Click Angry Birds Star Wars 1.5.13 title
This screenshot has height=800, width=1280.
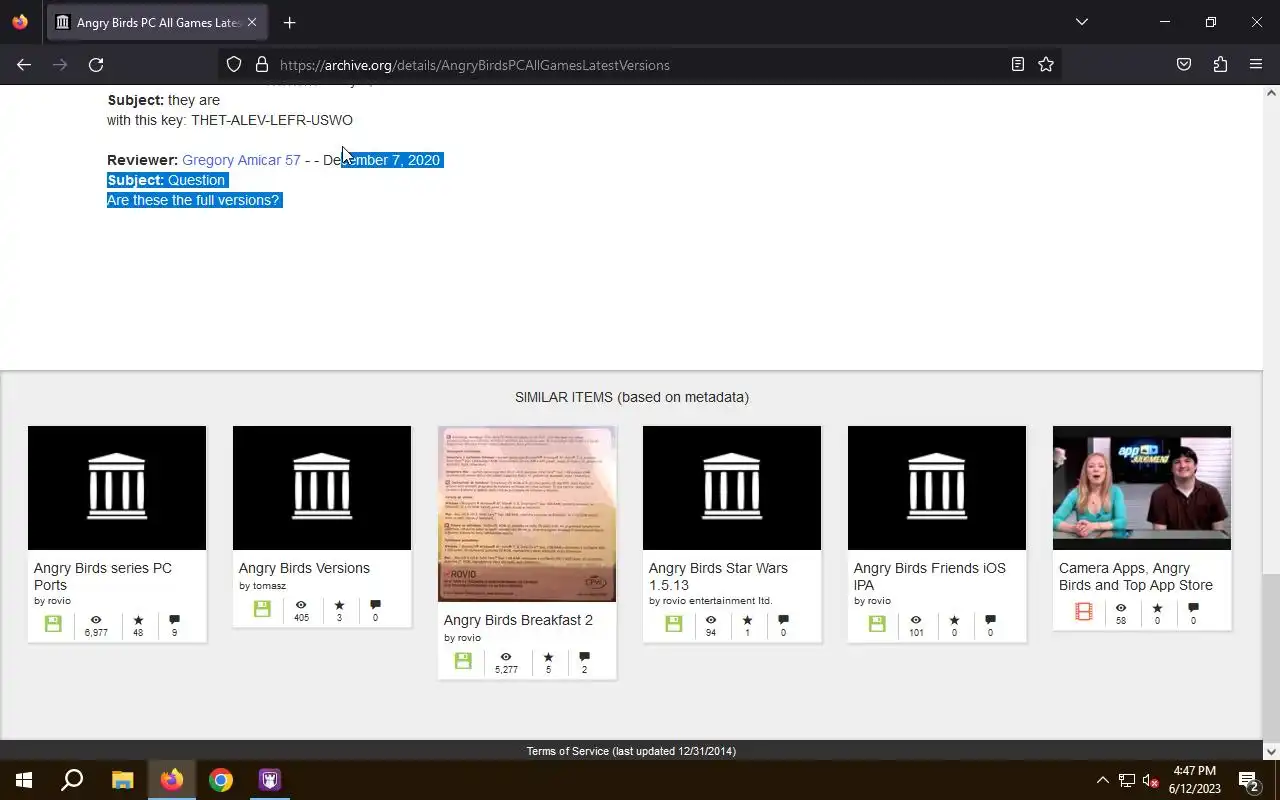[x=718, y=576]
